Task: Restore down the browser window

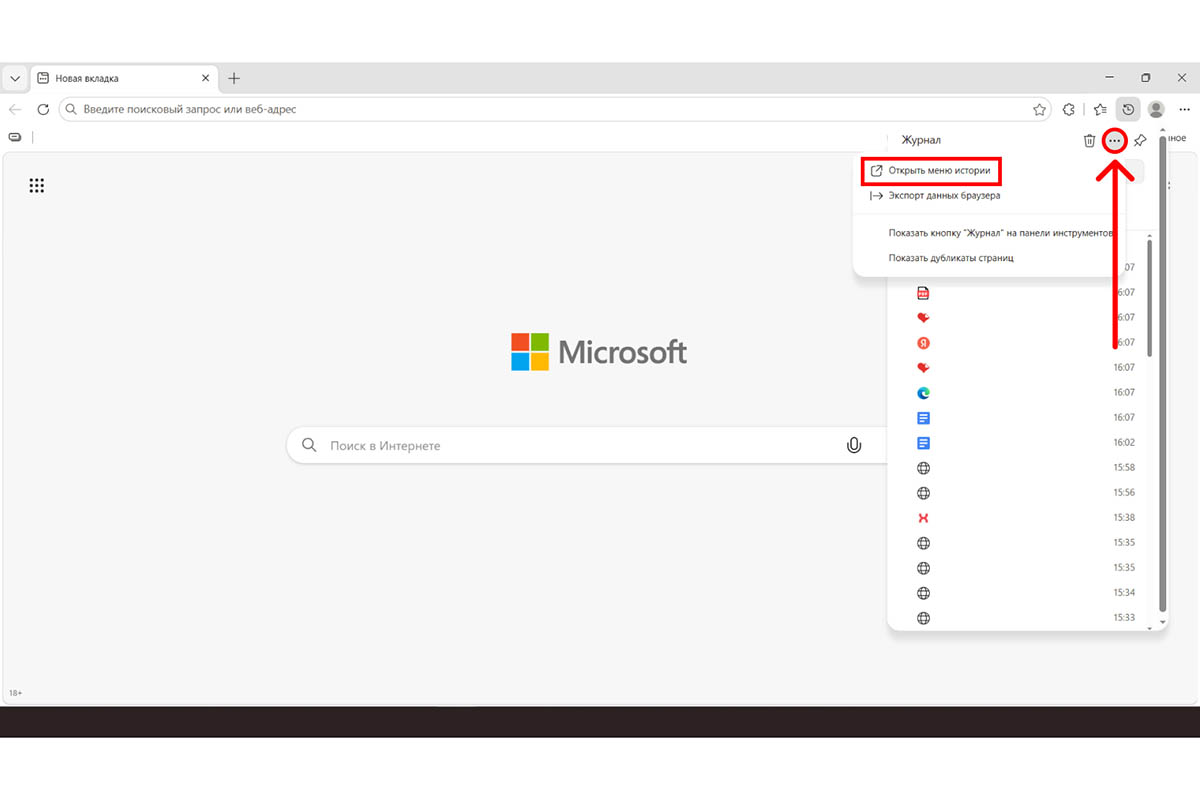Action: 1146,78
